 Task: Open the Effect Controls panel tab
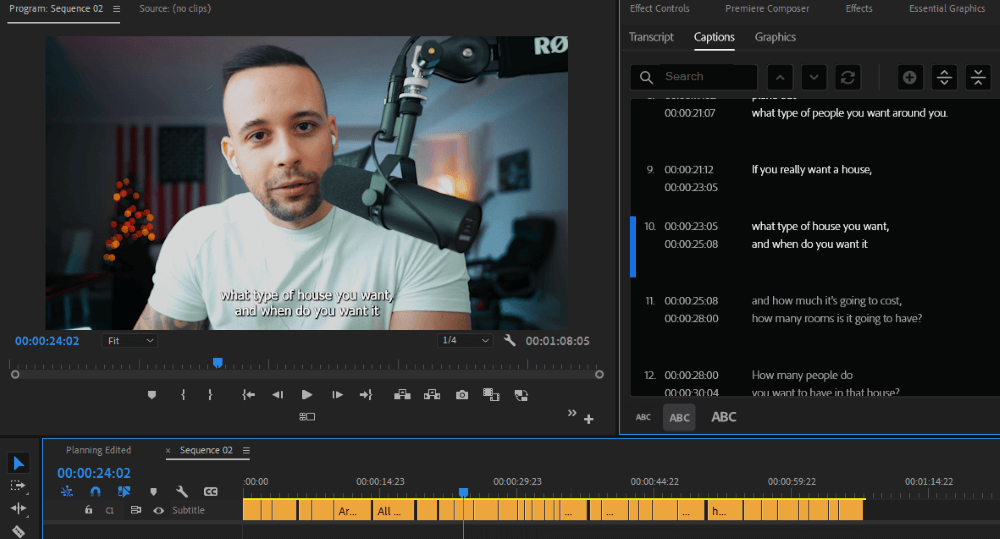659,8
